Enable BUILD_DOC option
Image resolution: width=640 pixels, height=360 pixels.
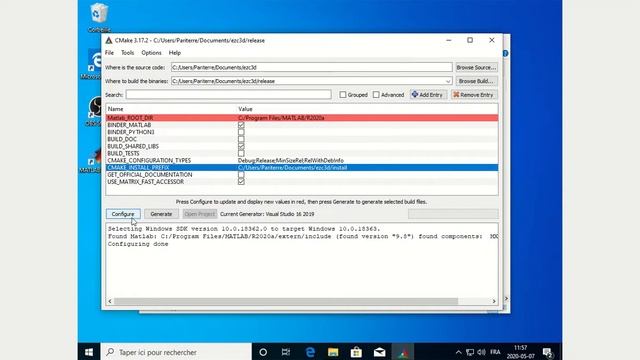(241, 139)
